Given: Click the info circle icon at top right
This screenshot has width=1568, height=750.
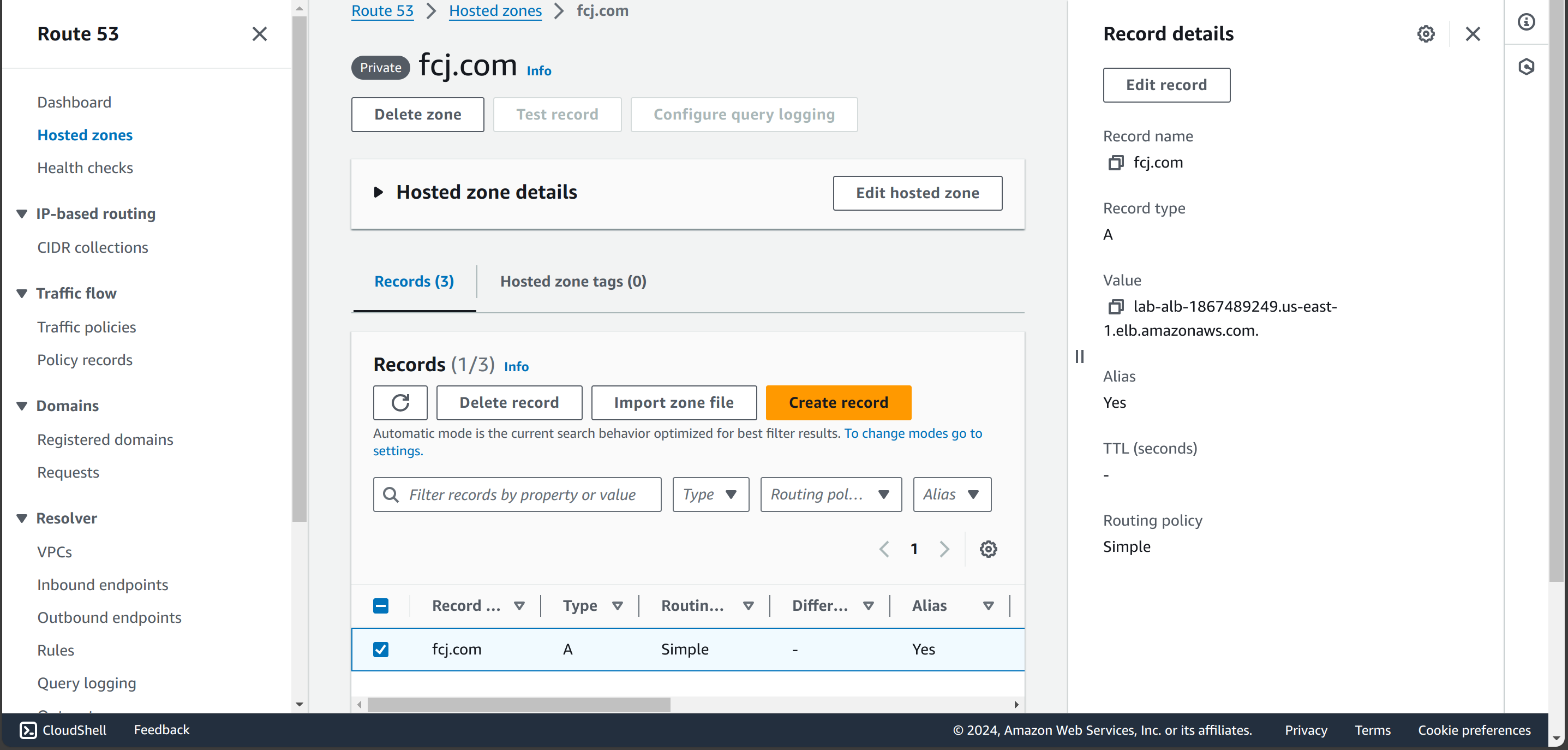Looking at the screenshot, I should (x=1526, y=22).
